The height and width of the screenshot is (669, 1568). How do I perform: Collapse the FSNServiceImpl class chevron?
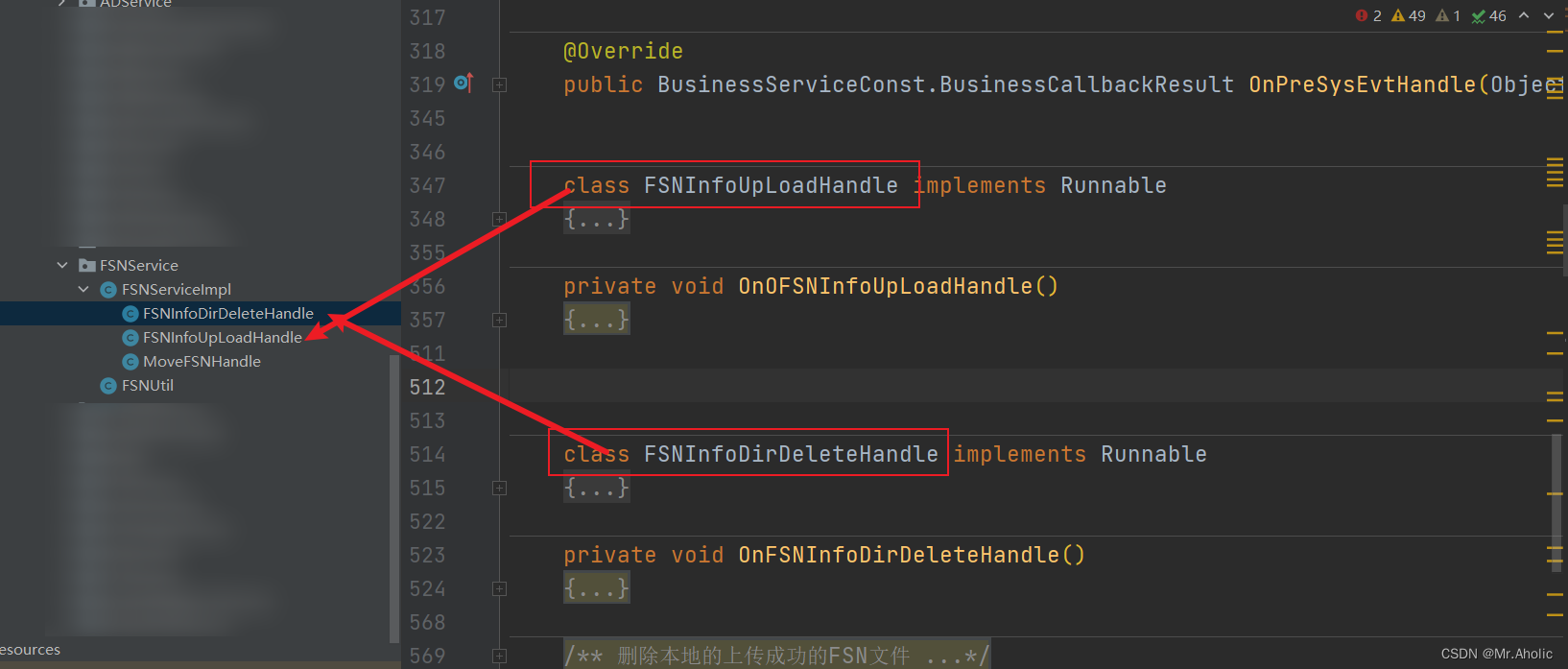(x=83, y=289)
